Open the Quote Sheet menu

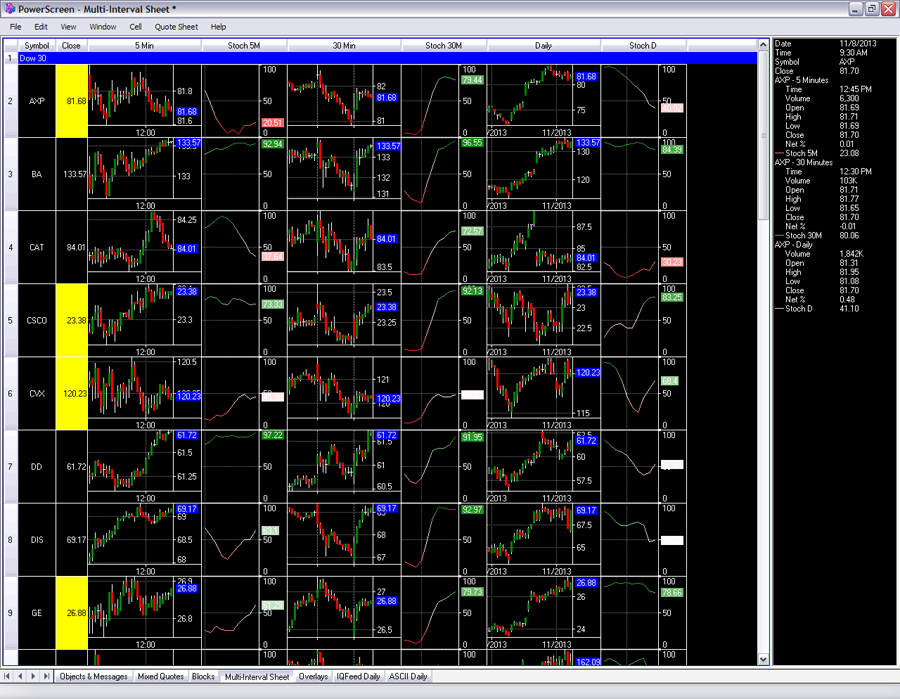pos(176,26)
